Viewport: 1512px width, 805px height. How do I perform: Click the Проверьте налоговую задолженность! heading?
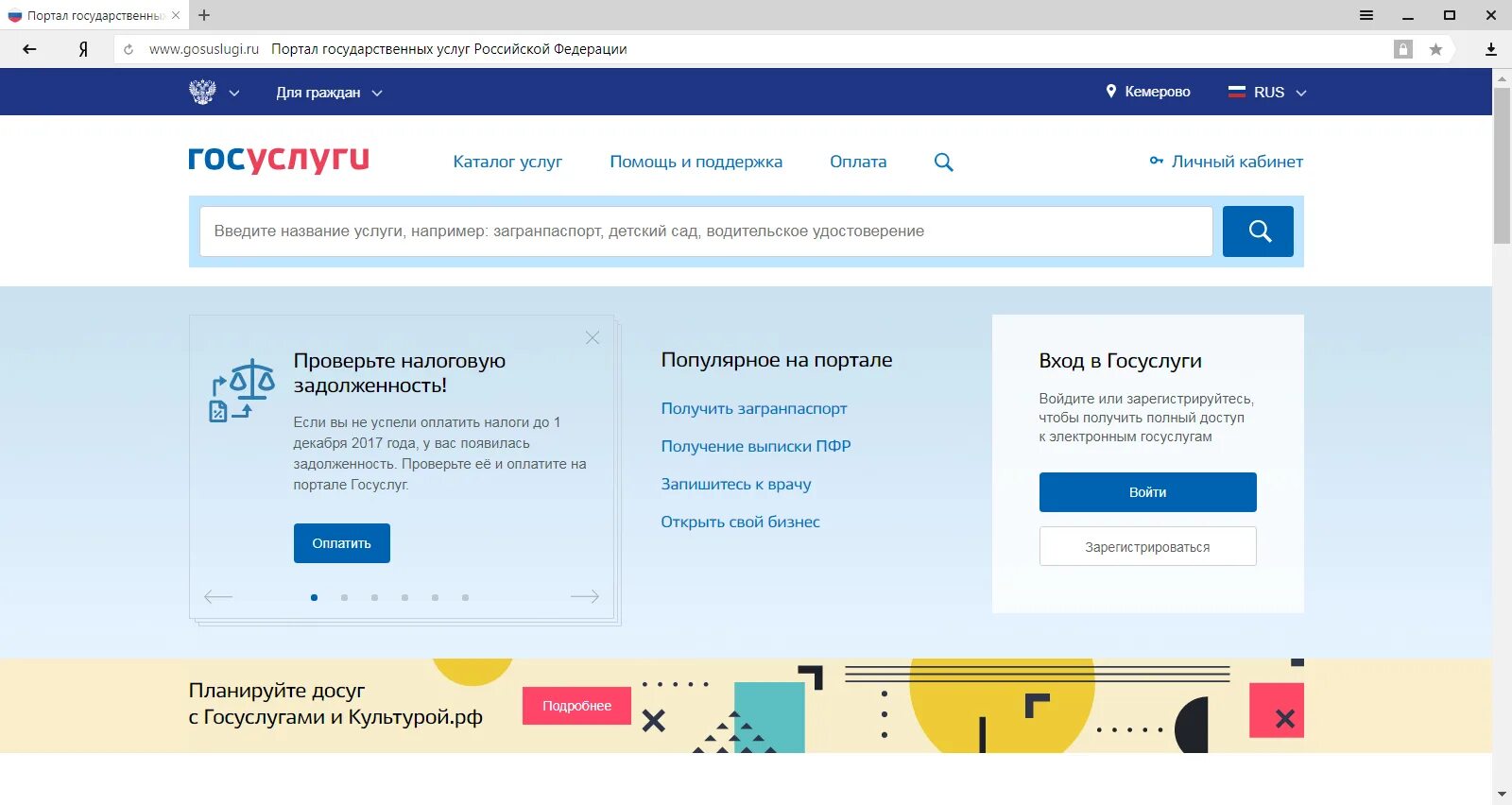[x=400, y=373]
